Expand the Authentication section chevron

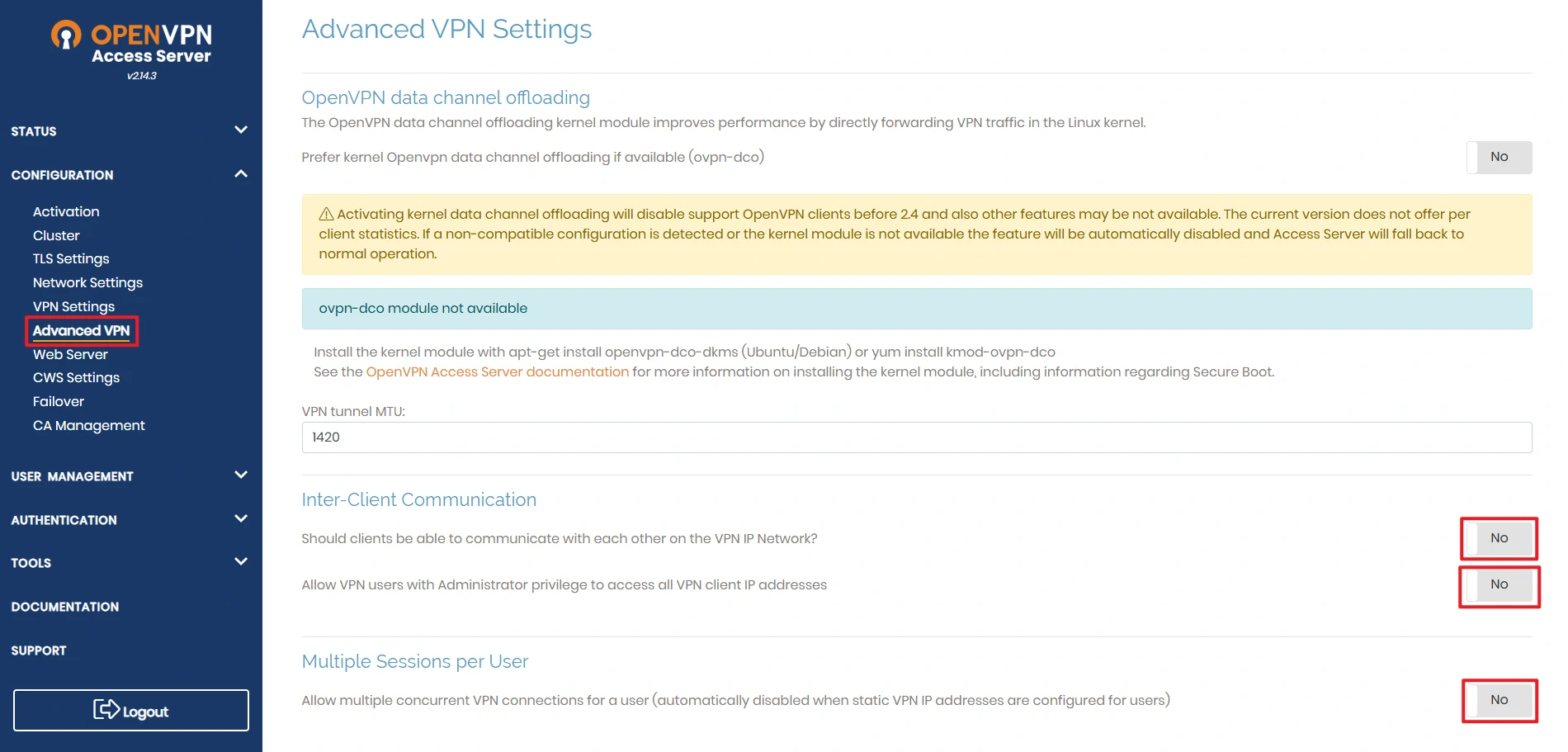tap(241, 518)
